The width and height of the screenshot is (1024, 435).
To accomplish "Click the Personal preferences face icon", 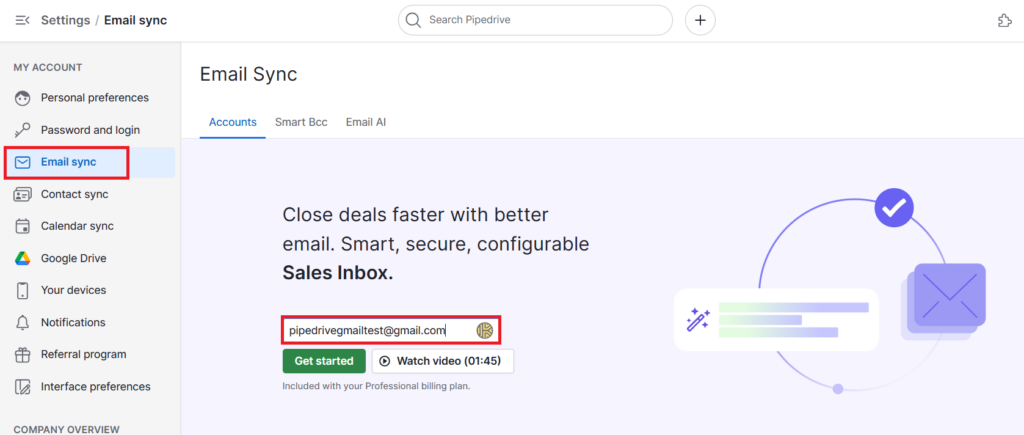I will 23,98.
